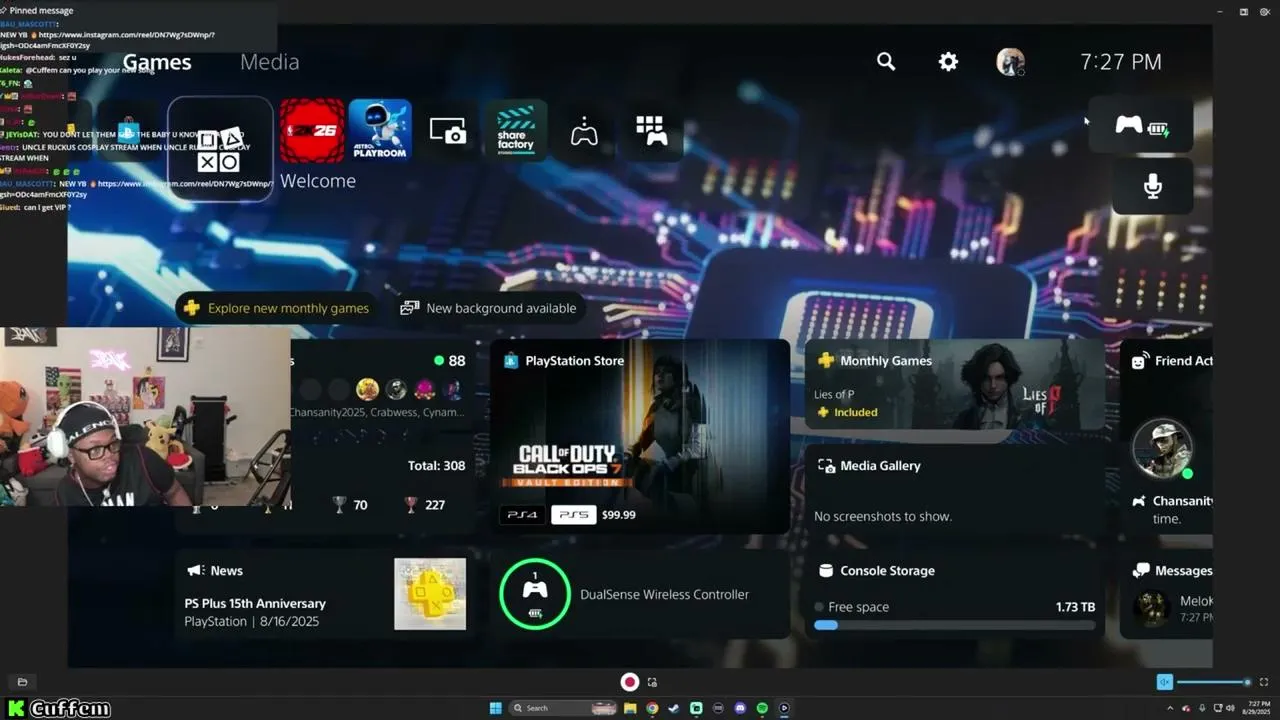This screenshot has width=1280, height=720.
Task: Launch Astro's Playroom tile
Action: click(380, 130)
